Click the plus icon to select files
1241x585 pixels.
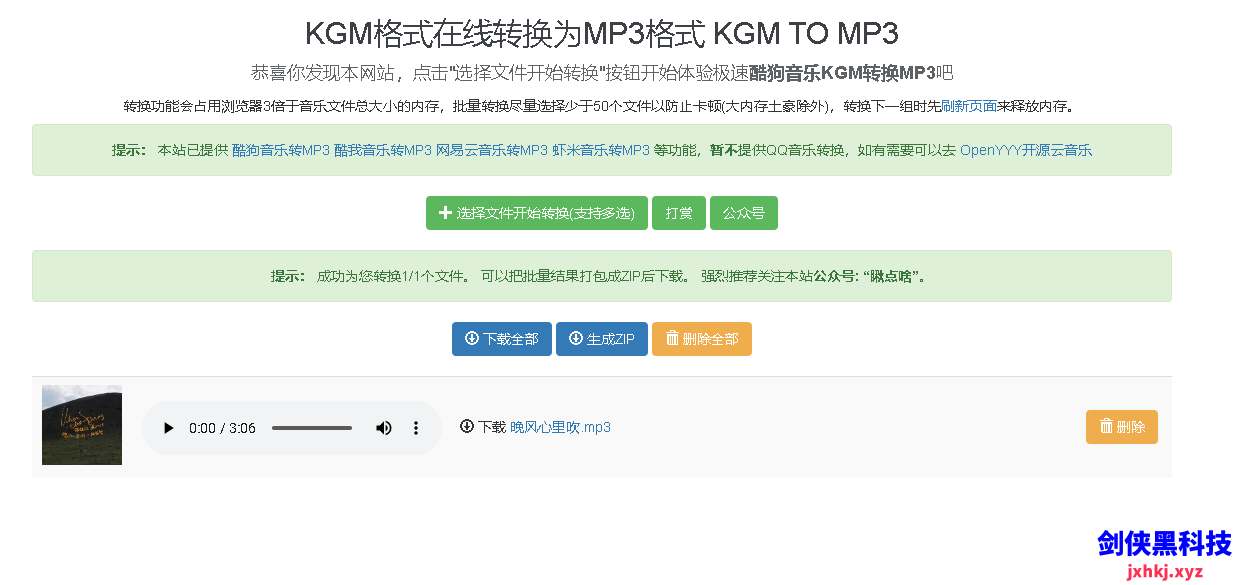click(444, 213)
